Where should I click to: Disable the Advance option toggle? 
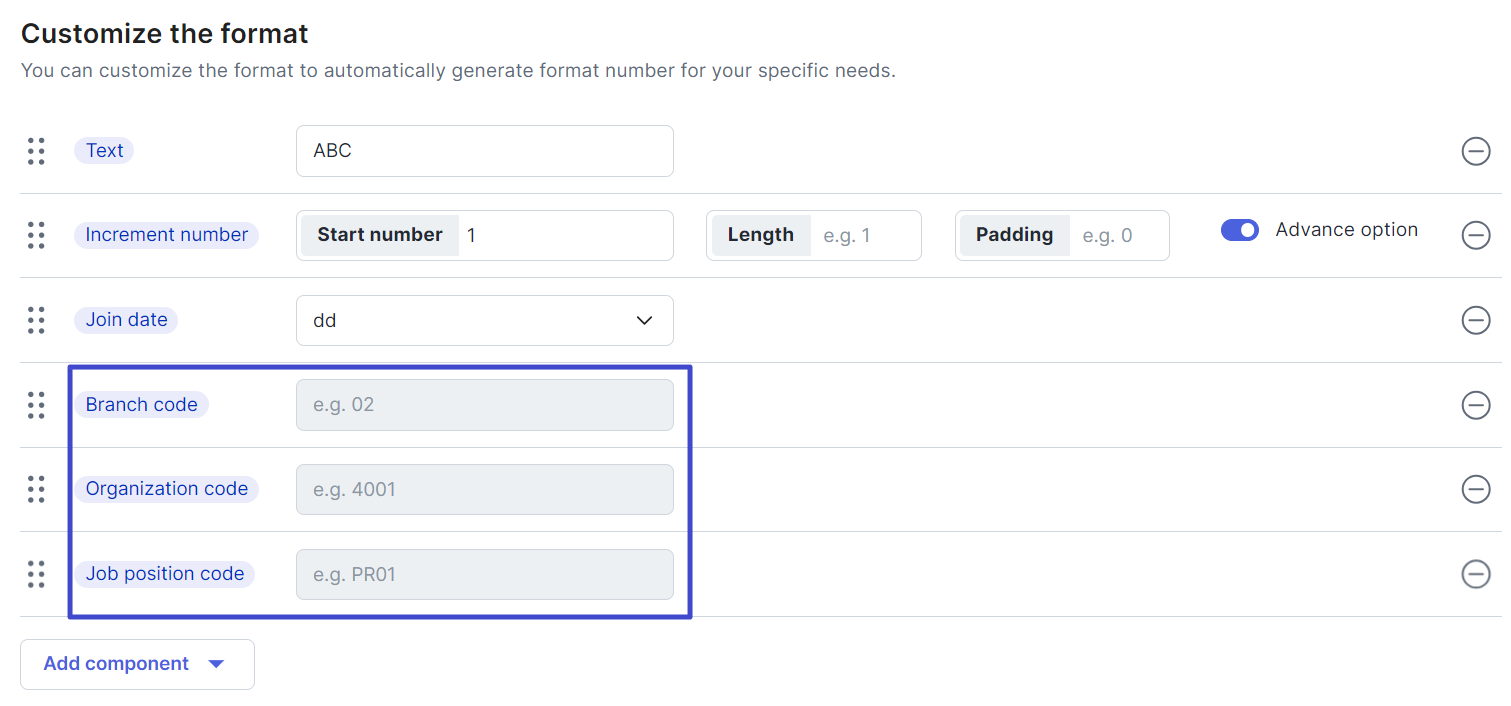[x=1240, y=230]
